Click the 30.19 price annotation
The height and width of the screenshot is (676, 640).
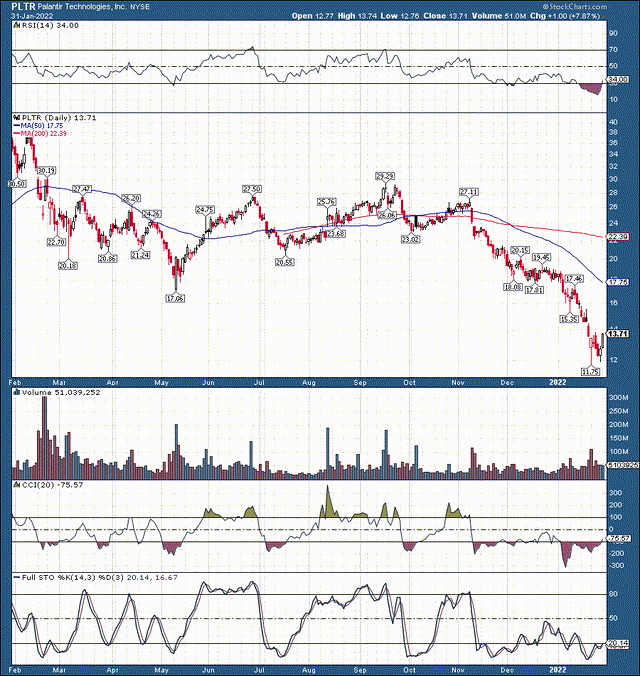[x=46, y=171]
